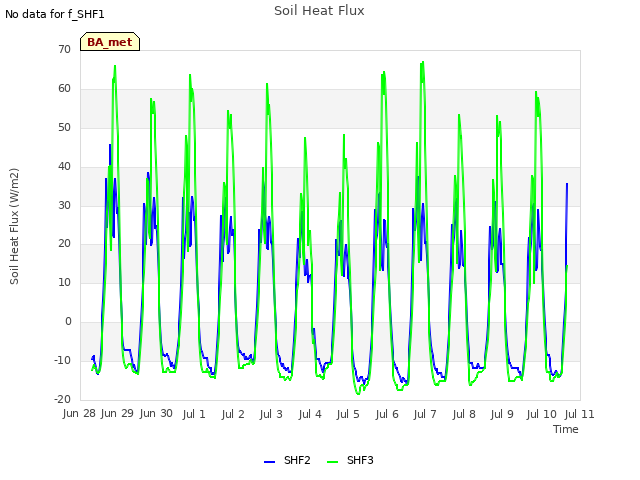Click the BA_met annotation label
The width and height of the screenshot is (640, 480).
pos(110,42)
